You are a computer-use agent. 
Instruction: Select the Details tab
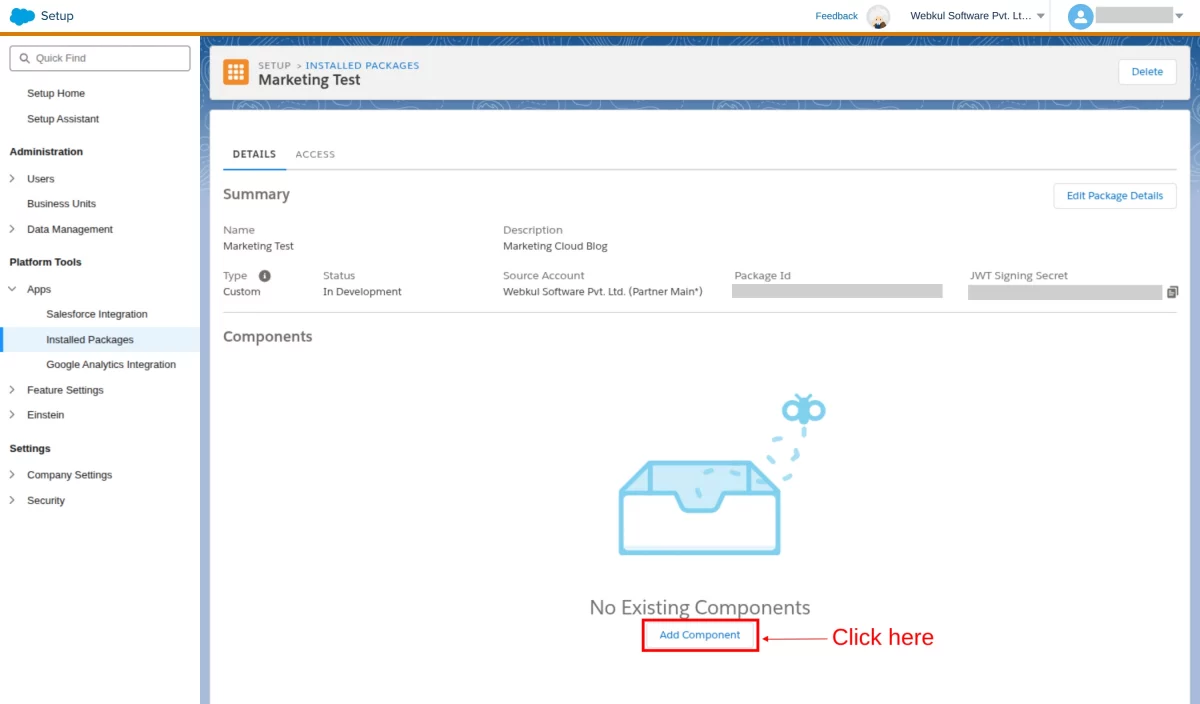pos(254,154)
